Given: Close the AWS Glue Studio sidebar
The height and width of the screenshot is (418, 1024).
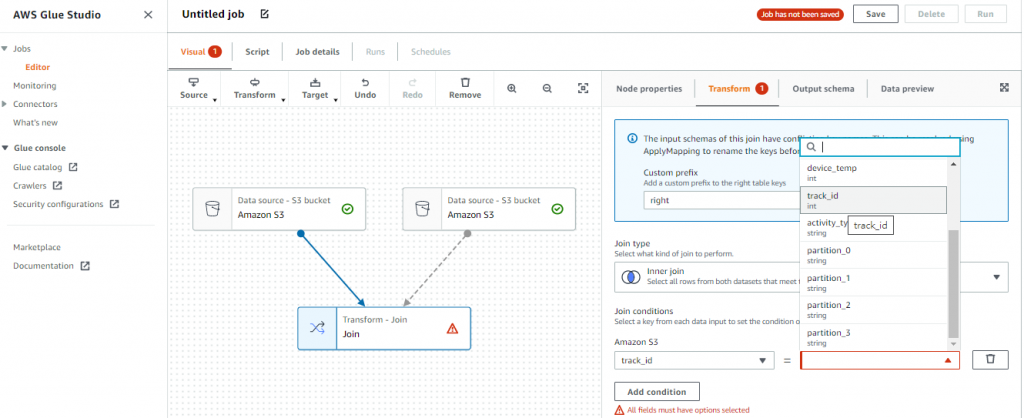Looking at the screenshot, I should (148, 14).
